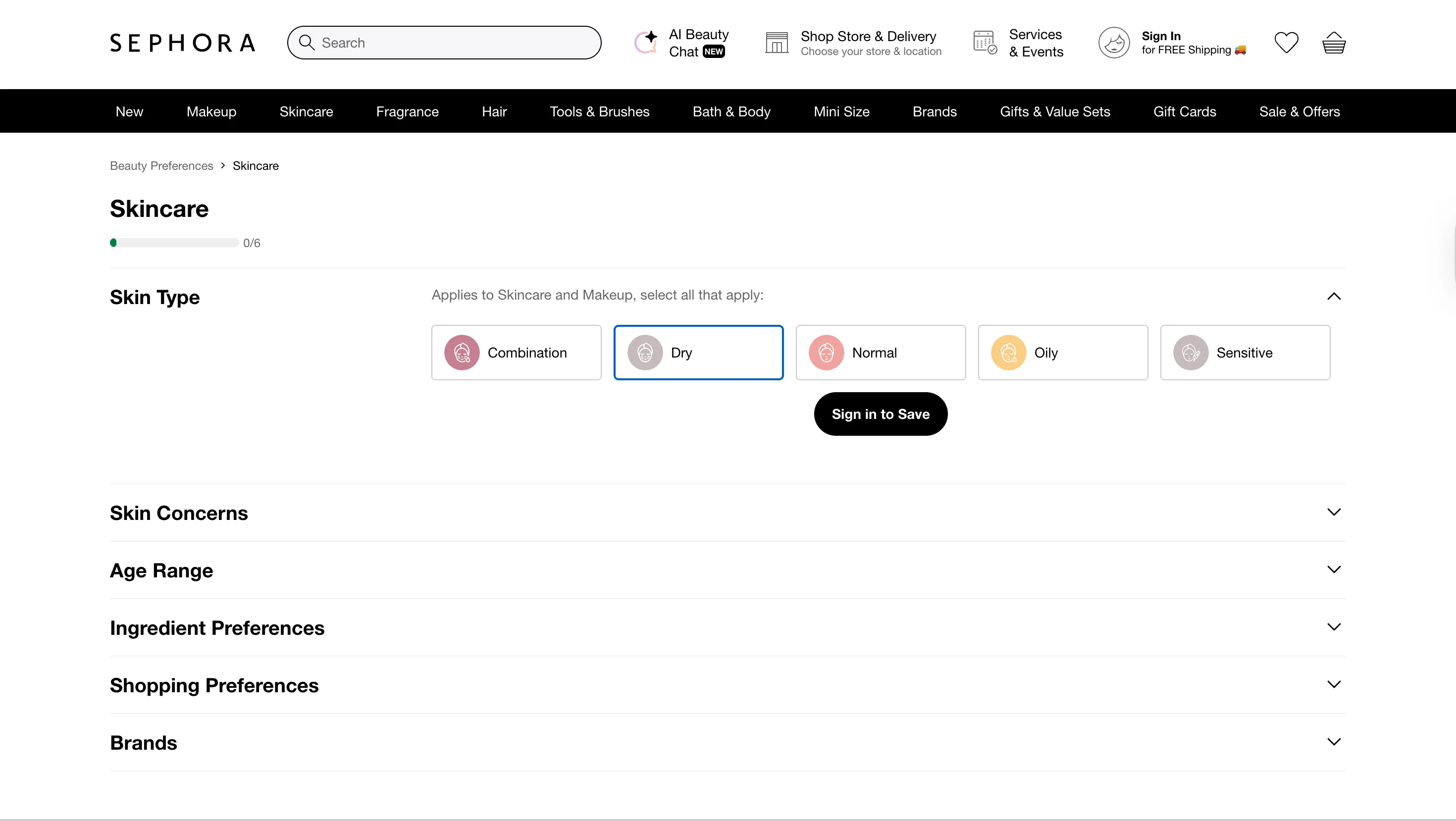
Task: Click the Shop Store & Delivery store icon
Action: click(x=777, y=42)
